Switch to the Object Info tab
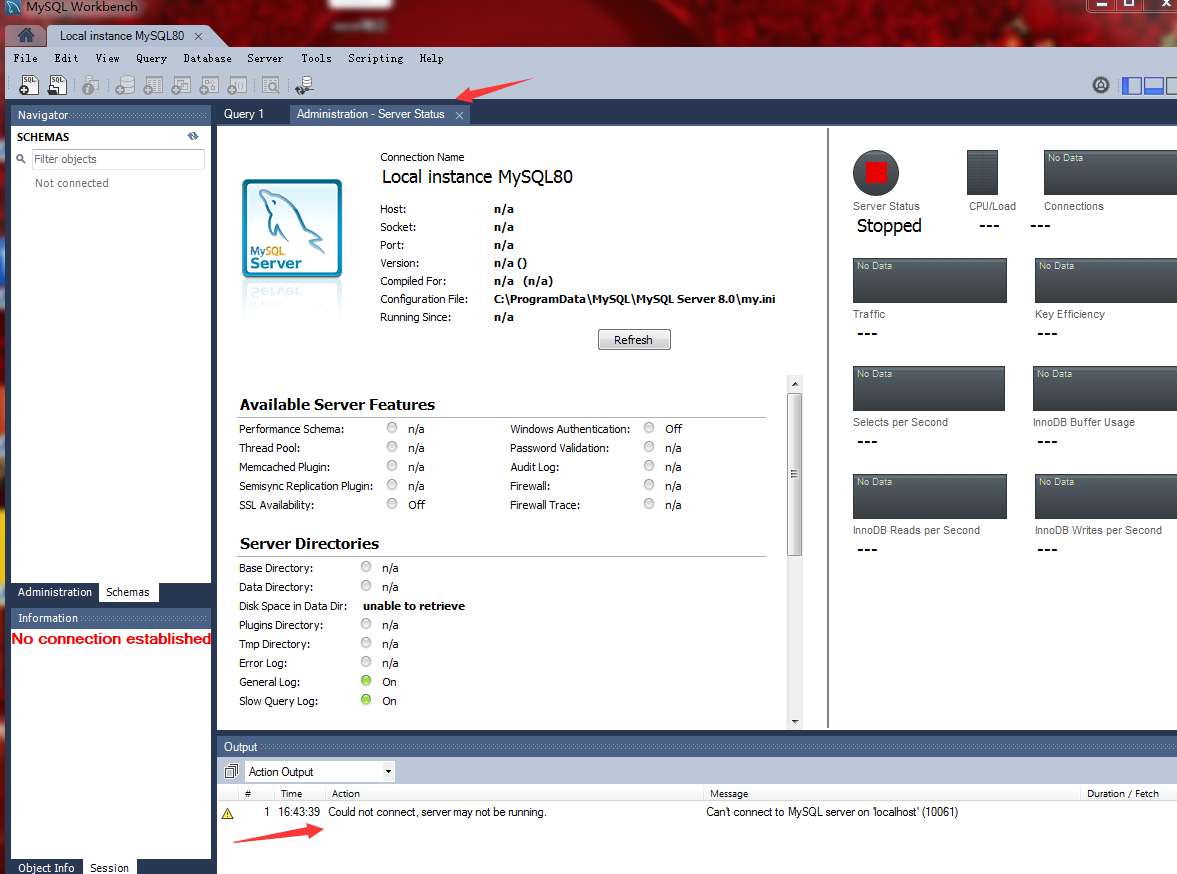Image resolution: width=1177 pixels, height=874 pixels. click(47, 867)
